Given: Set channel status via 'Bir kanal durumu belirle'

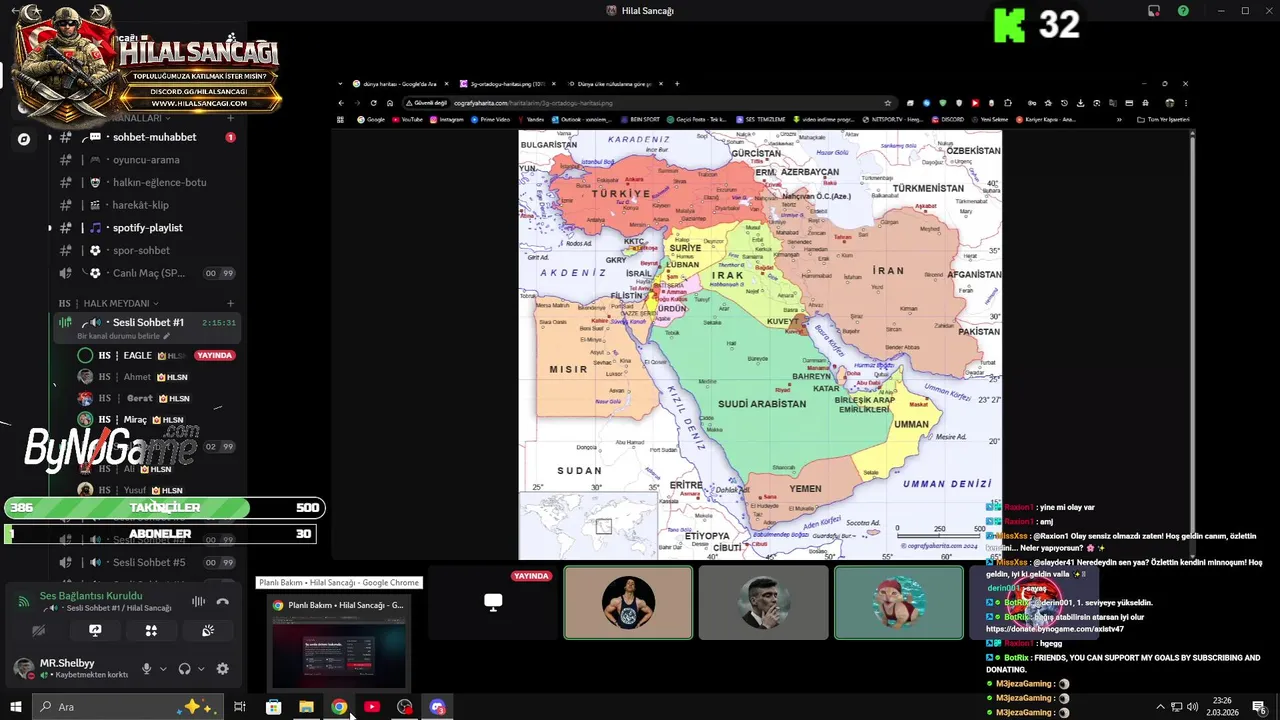Looking at the screenshot, I should [124, 336].
